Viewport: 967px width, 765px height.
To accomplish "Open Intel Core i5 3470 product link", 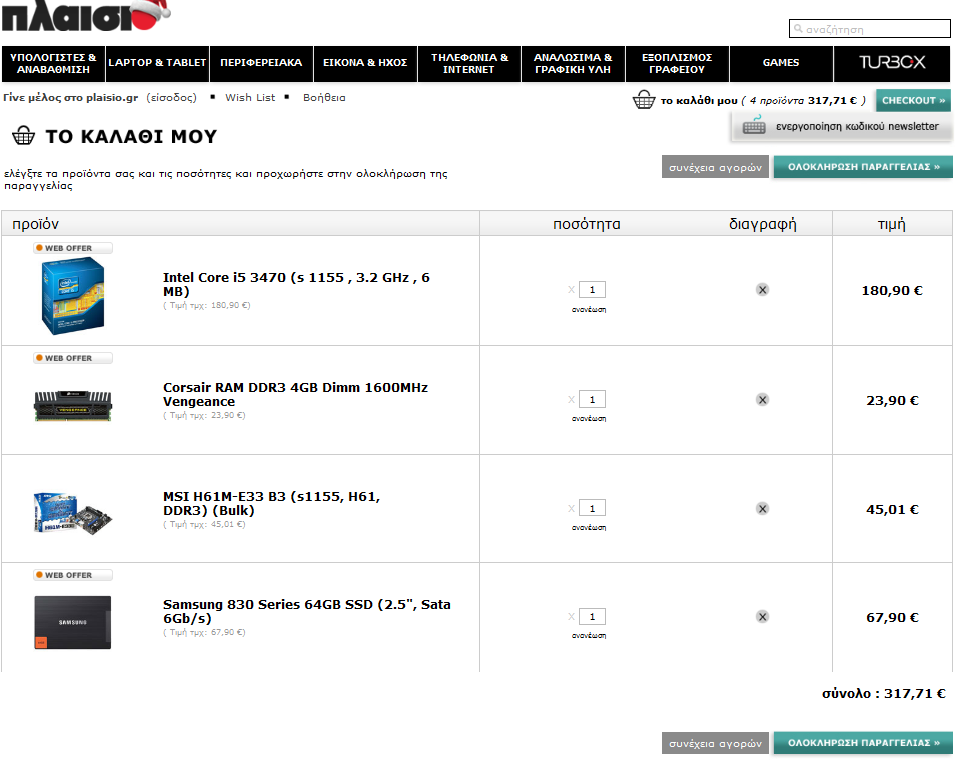I will point(296,284).
